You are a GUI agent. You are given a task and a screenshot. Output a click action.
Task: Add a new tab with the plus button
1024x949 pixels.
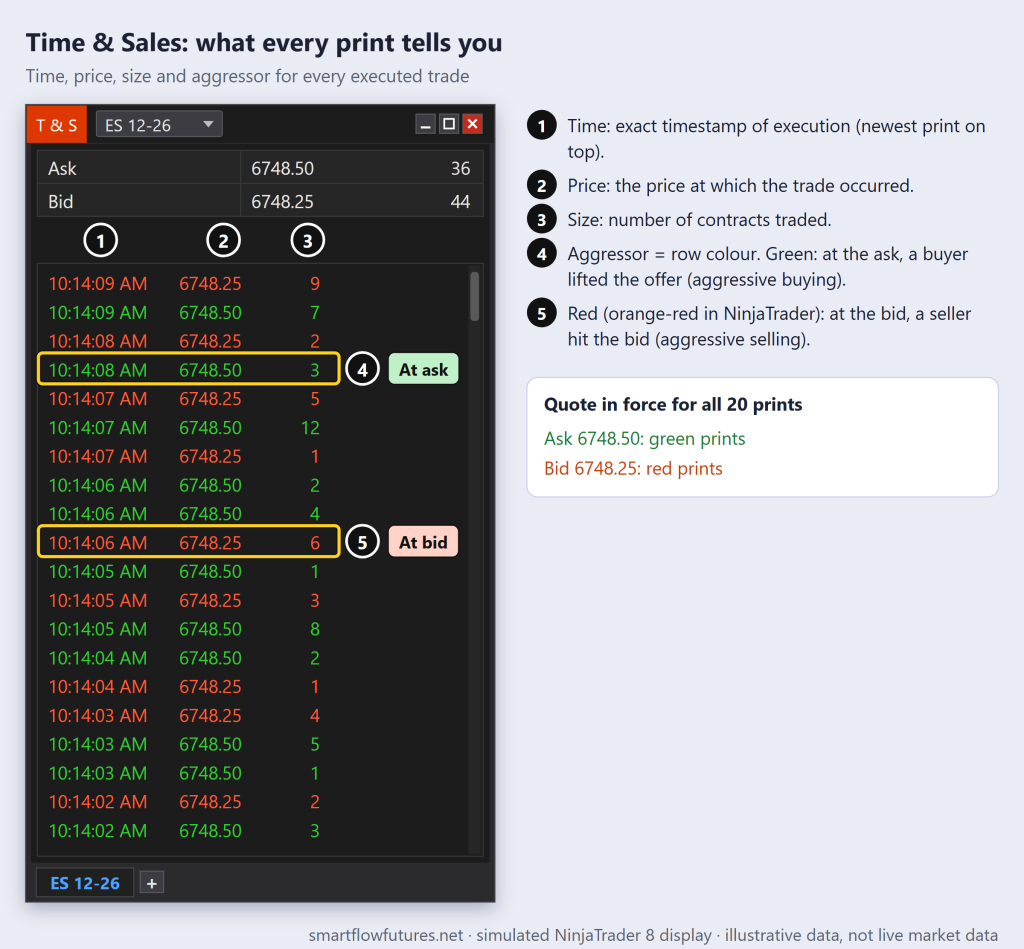(152, 883)
